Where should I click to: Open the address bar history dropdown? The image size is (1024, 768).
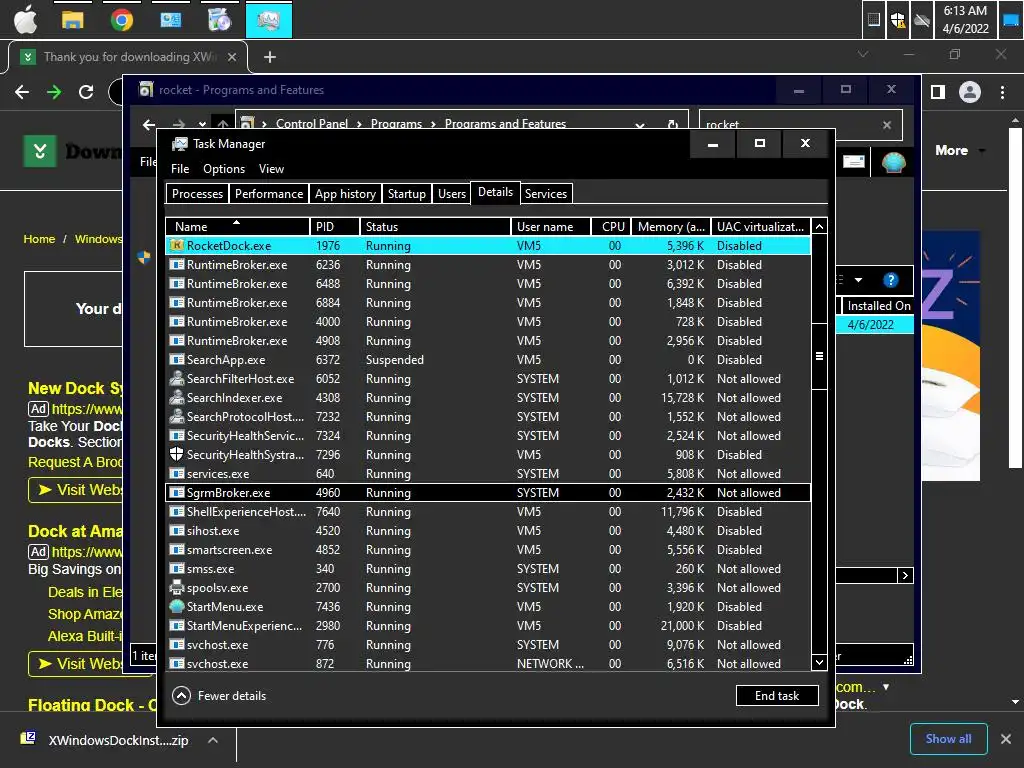(x=640, y=124)
